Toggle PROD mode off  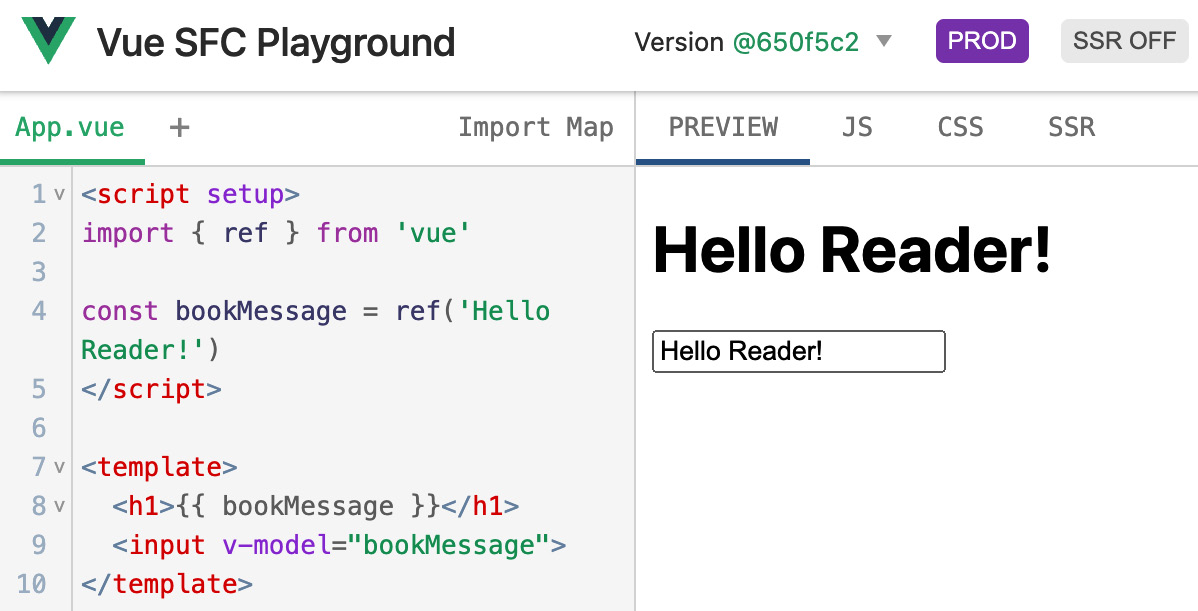pyautogui.click(x=982, y=40)
